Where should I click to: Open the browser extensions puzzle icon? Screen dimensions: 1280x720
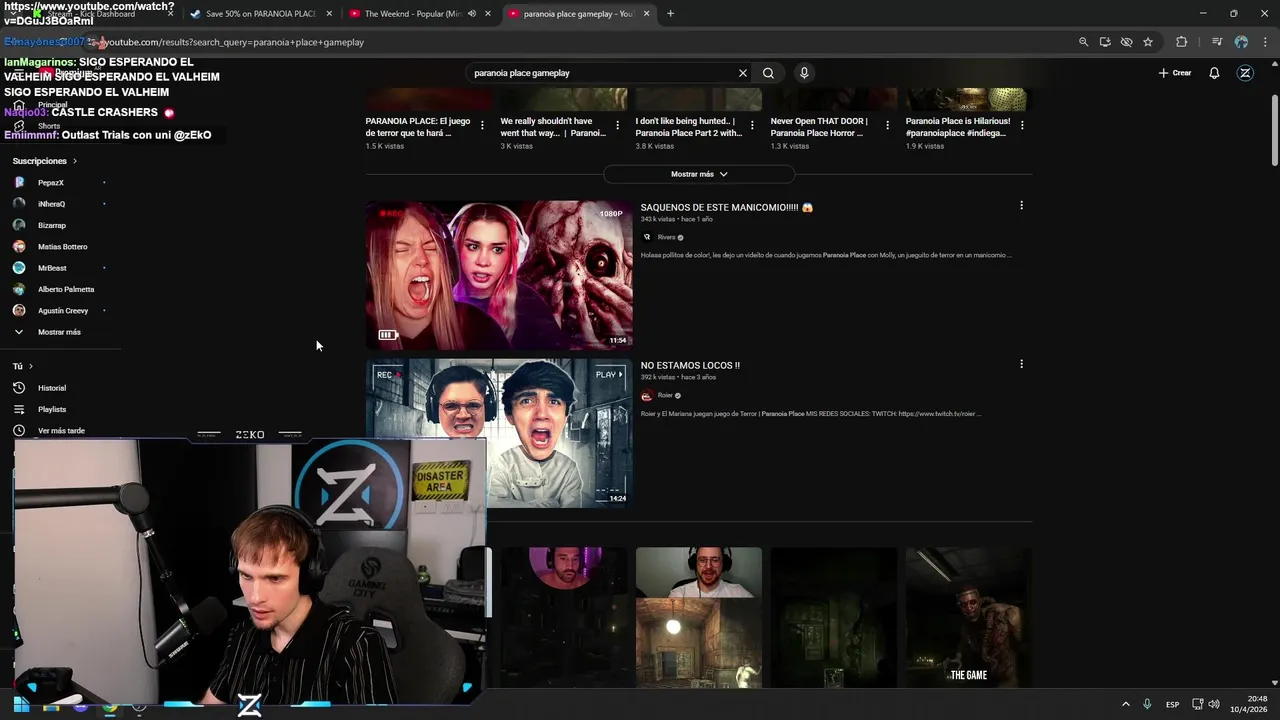1182,42
